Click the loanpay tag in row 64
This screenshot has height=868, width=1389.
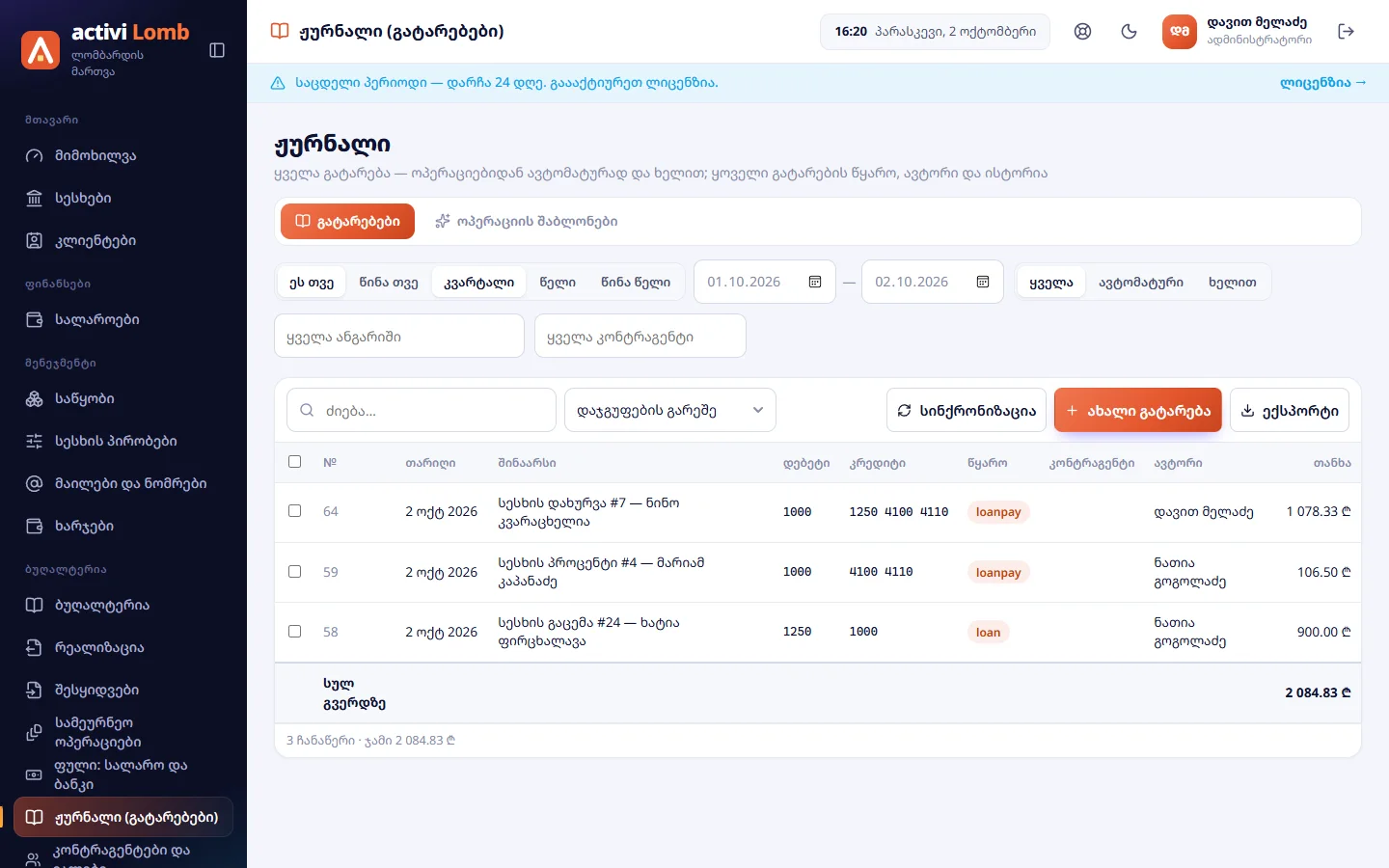coord(998,512)
